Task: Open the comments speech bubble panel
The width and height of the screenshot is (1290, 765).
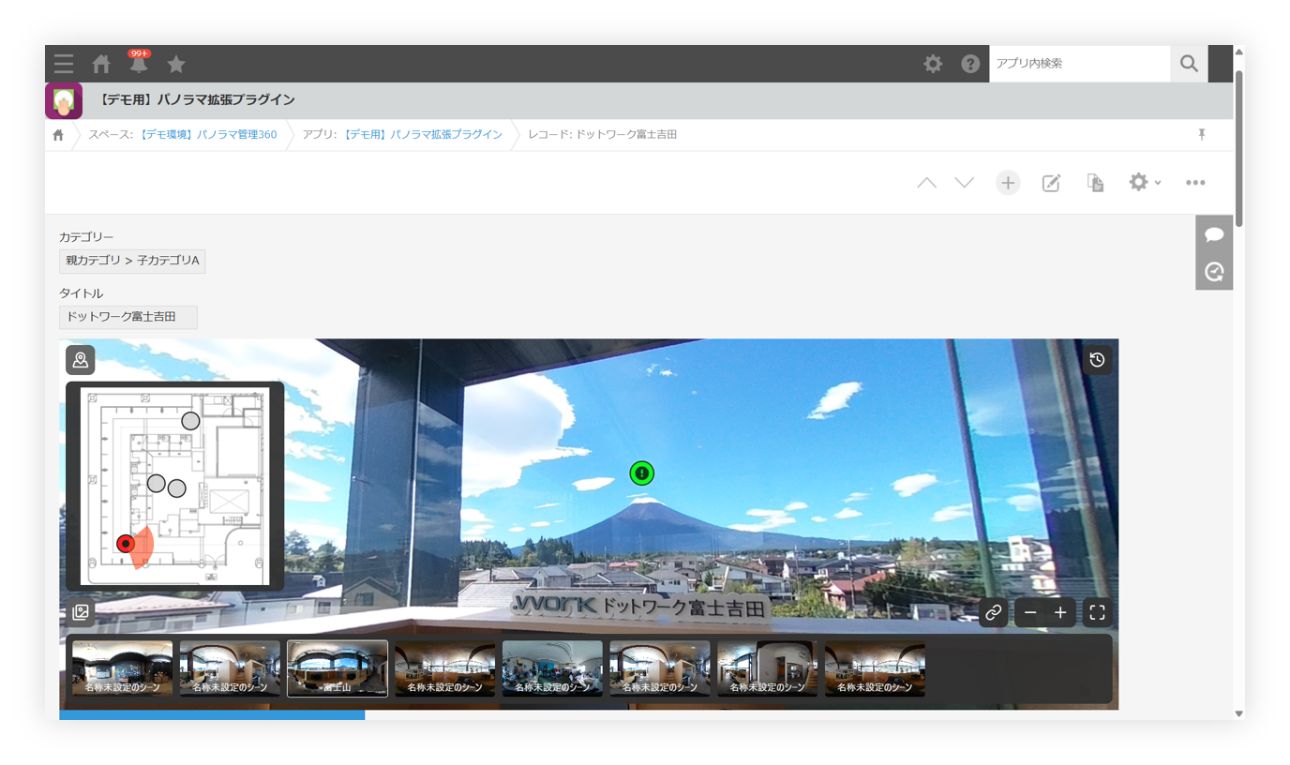Action: (1214, 234)
